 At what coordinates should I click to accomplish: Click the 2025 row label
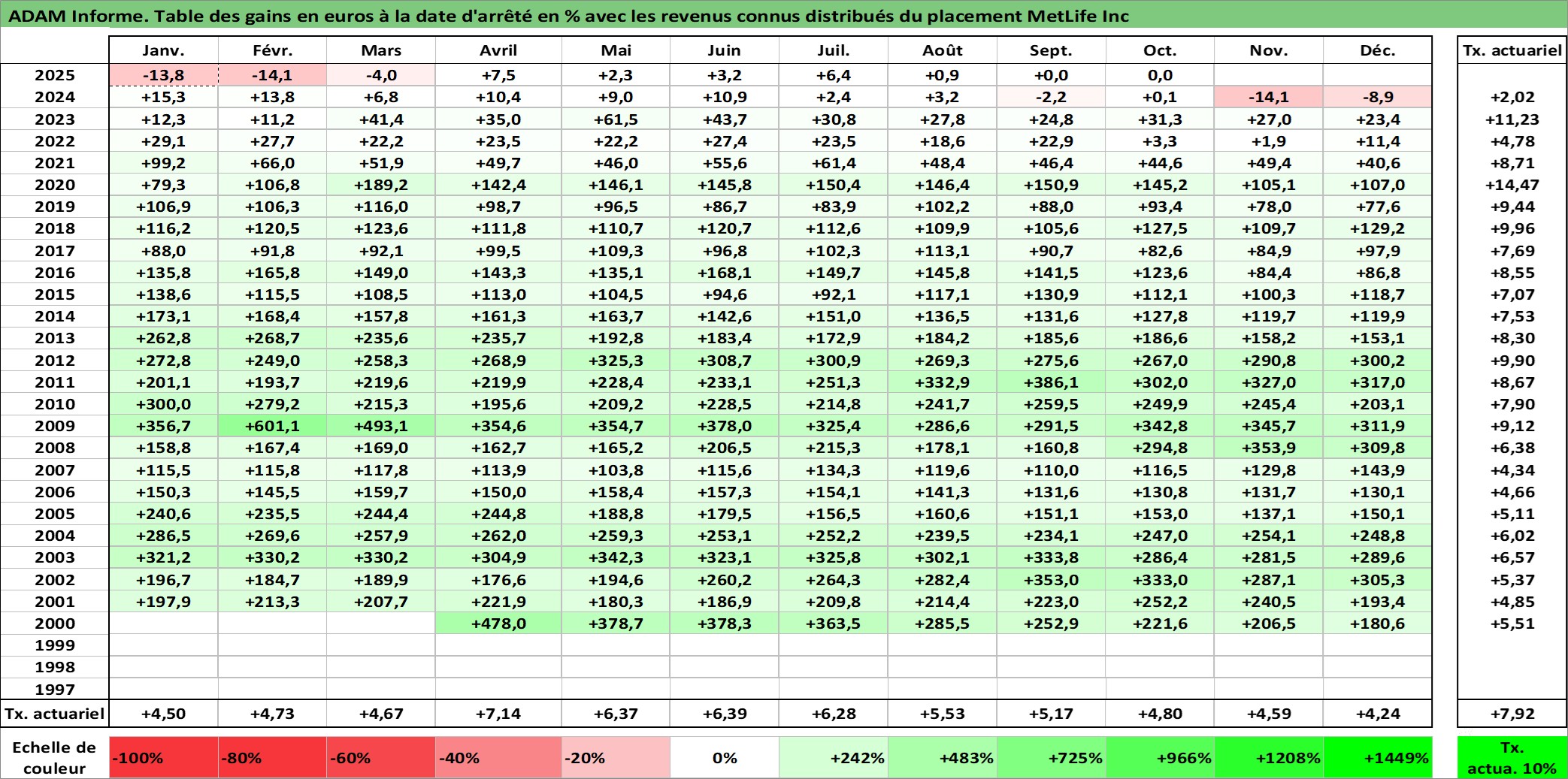coord(55,75)
